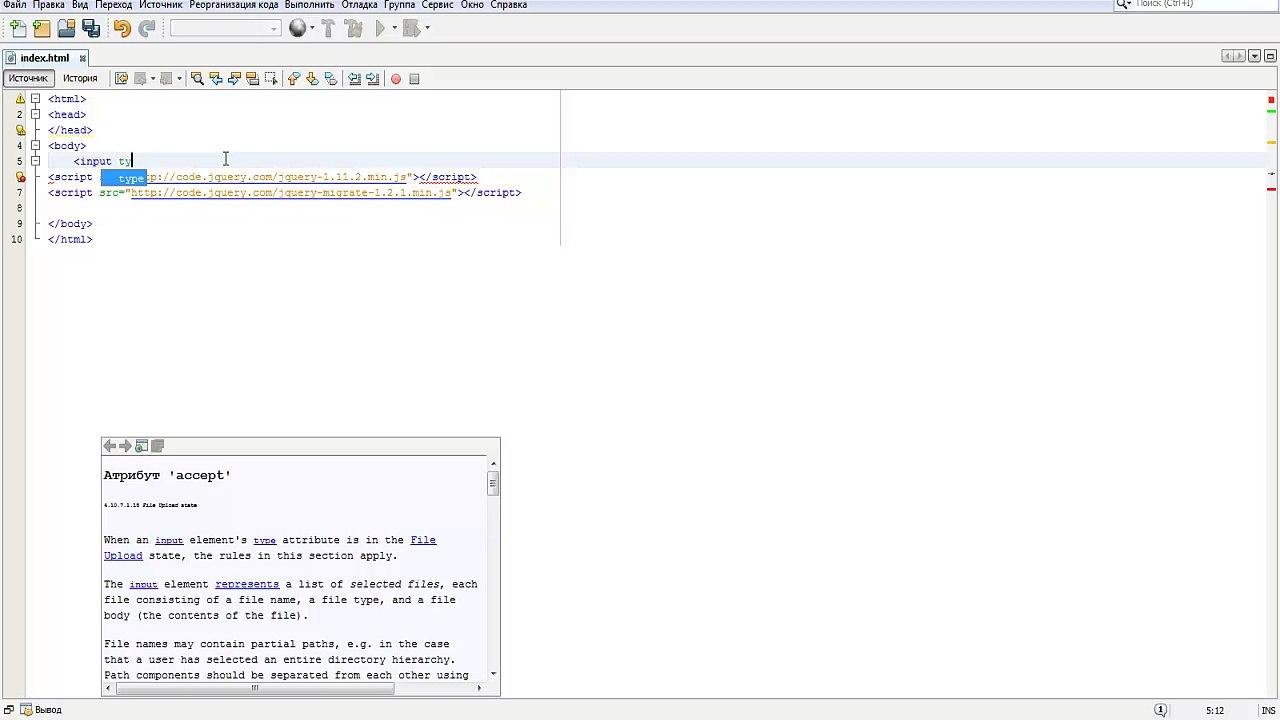The image size is (1280, 720).
Task: Click the search field at top right
Action: click(x=1195, y=4)
